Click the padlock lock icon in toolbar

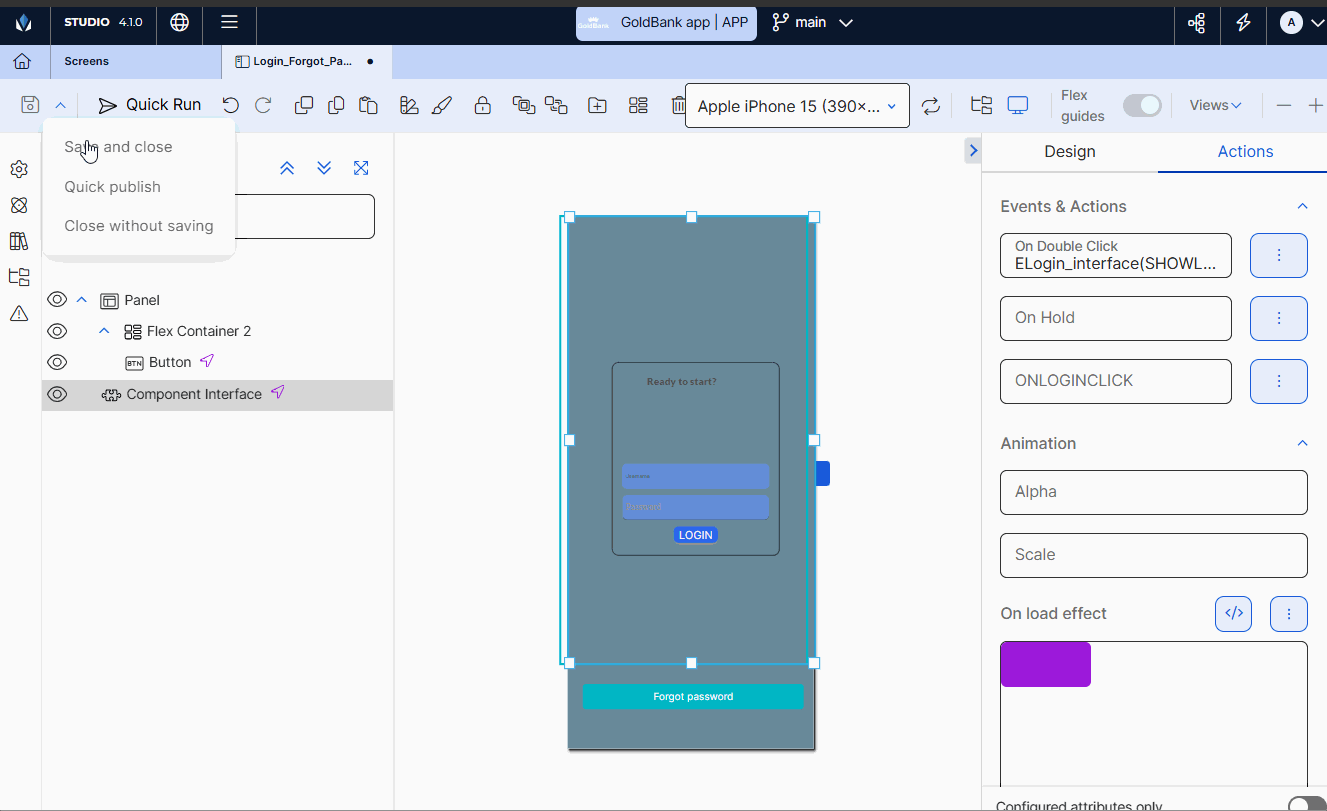click(483, 105)
